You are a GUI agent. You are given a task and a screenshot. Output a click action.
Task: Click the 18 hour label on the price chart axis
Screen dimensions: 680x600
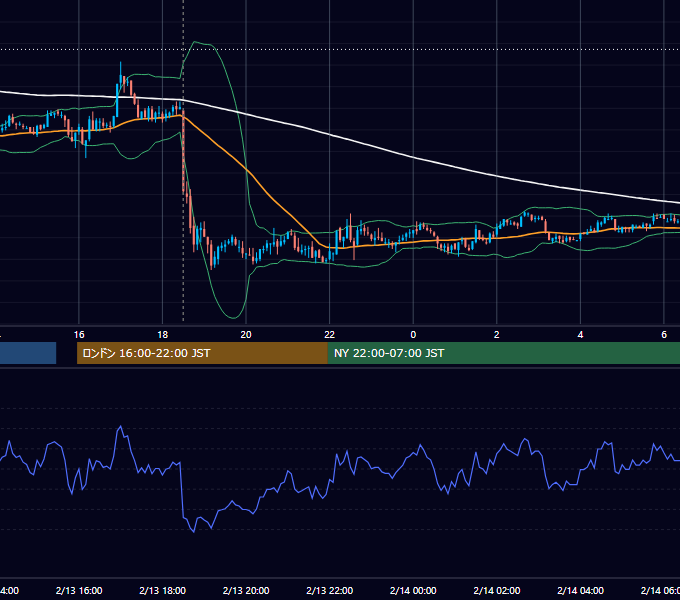point(163,335)
